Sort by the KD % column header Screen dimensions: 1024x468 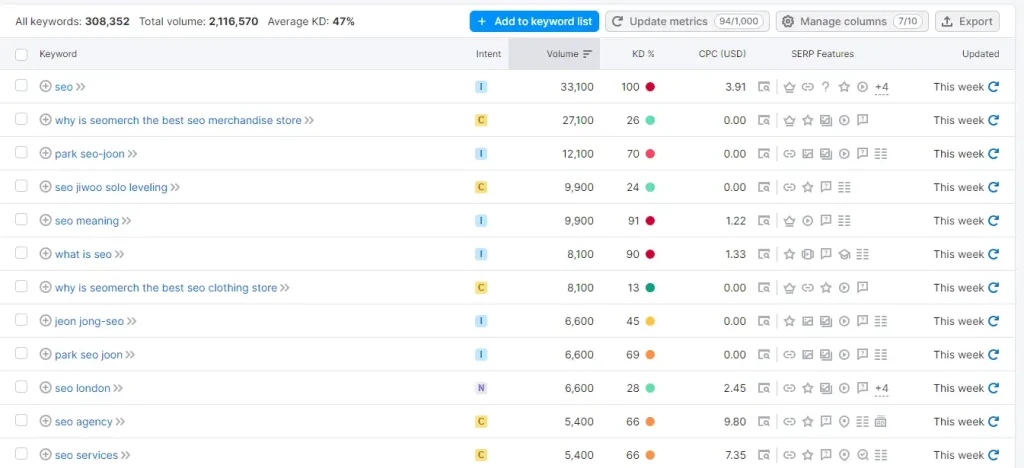[x=643, y=54]
